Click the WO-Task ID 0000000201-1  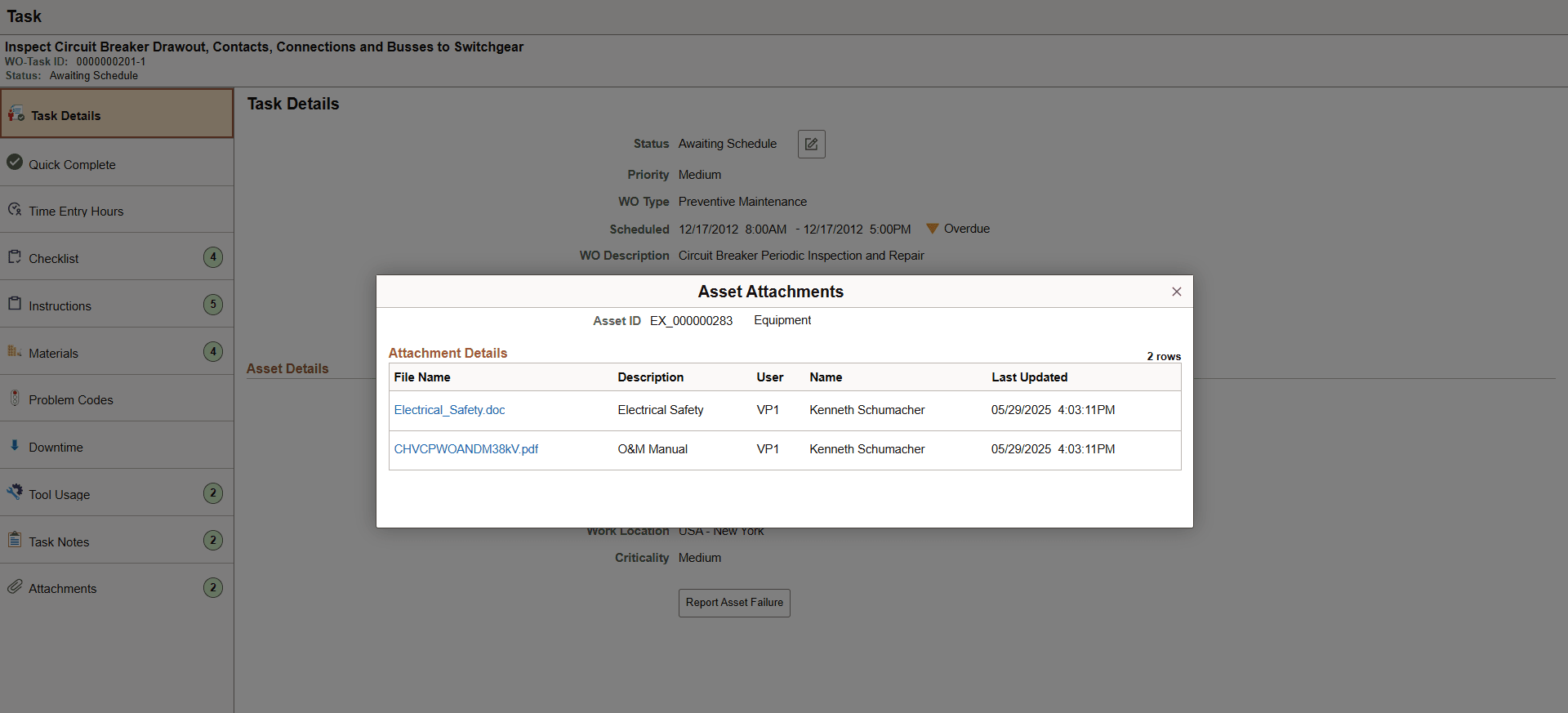pyautogui.click(x=111, y=61)
